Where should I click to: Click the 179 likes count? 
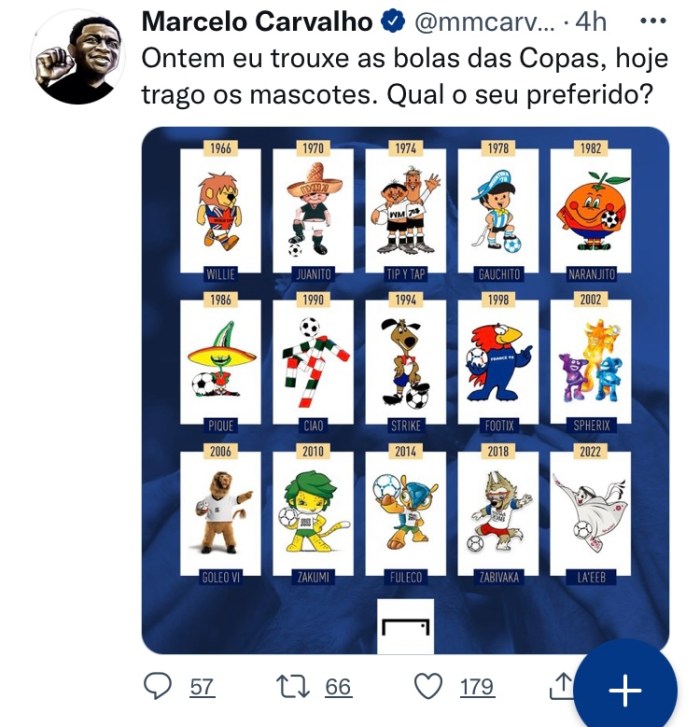tap(477, 687)
